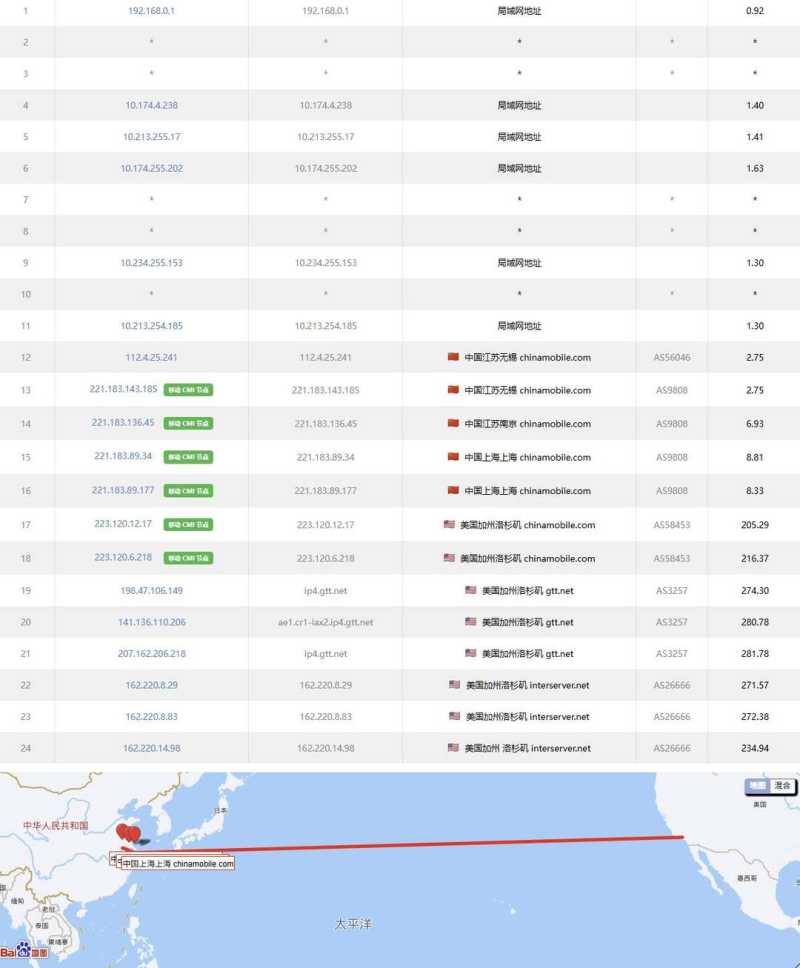The image size is (800, 968).
Task: Click the red location marker on the map
Action: point(124,832)
